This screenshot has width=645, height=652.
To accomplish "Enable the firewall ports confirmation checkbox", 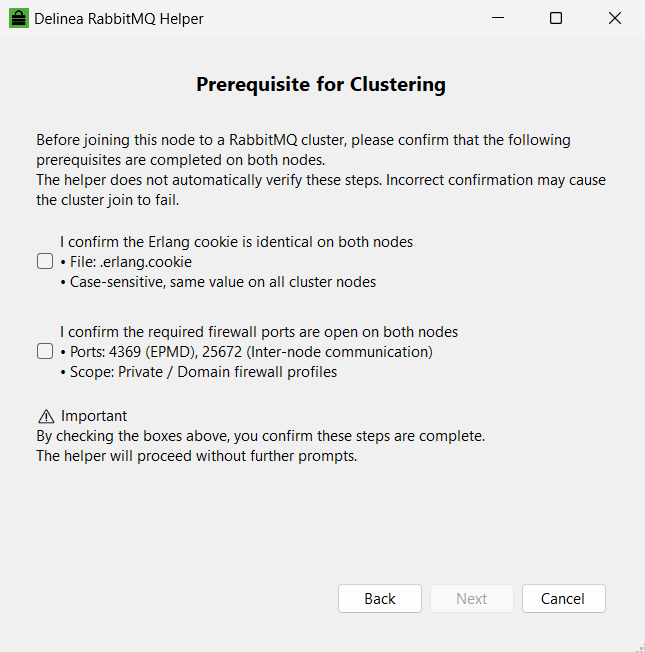I will pyautogui.click(x=45, y=352).
